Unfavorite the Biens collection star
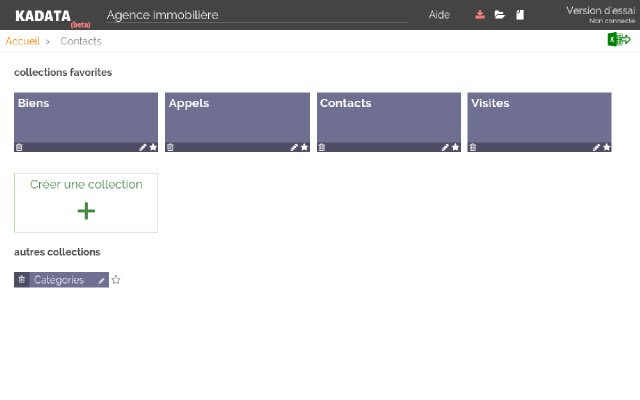This screenshot has height=400, width=640. (x=153, y=147)
